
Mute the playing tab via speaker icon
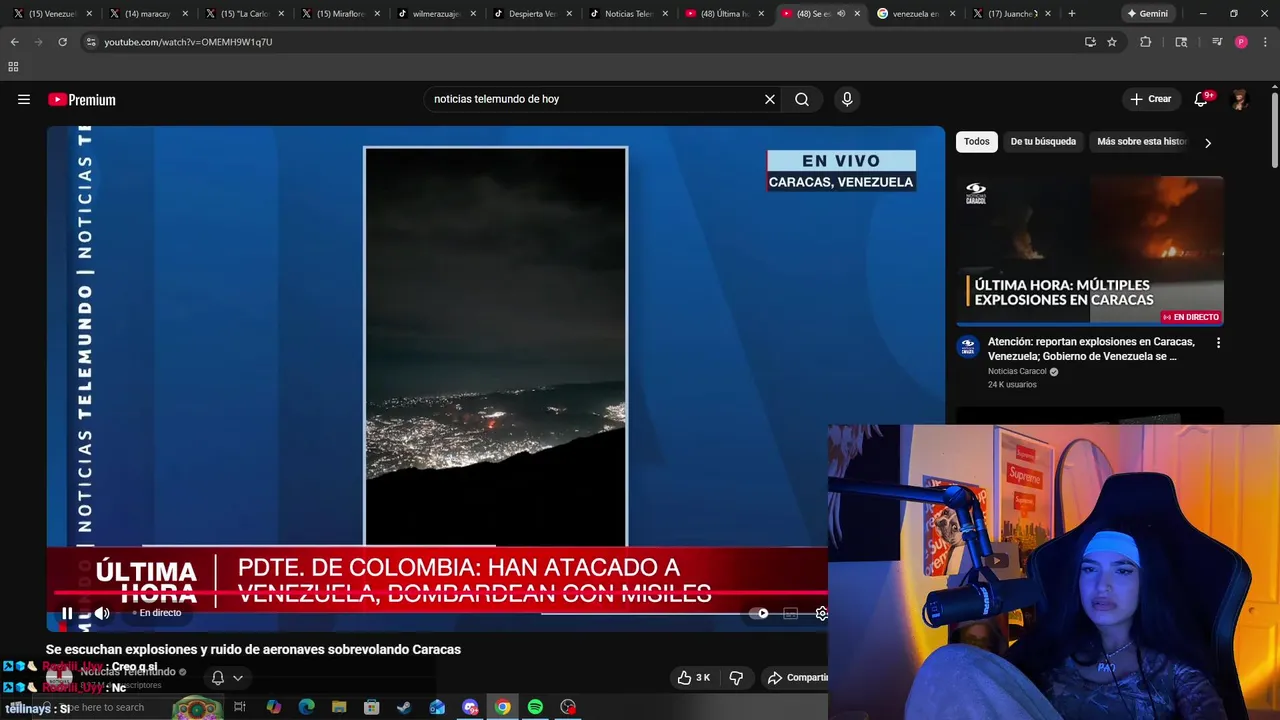click(841, 14)
